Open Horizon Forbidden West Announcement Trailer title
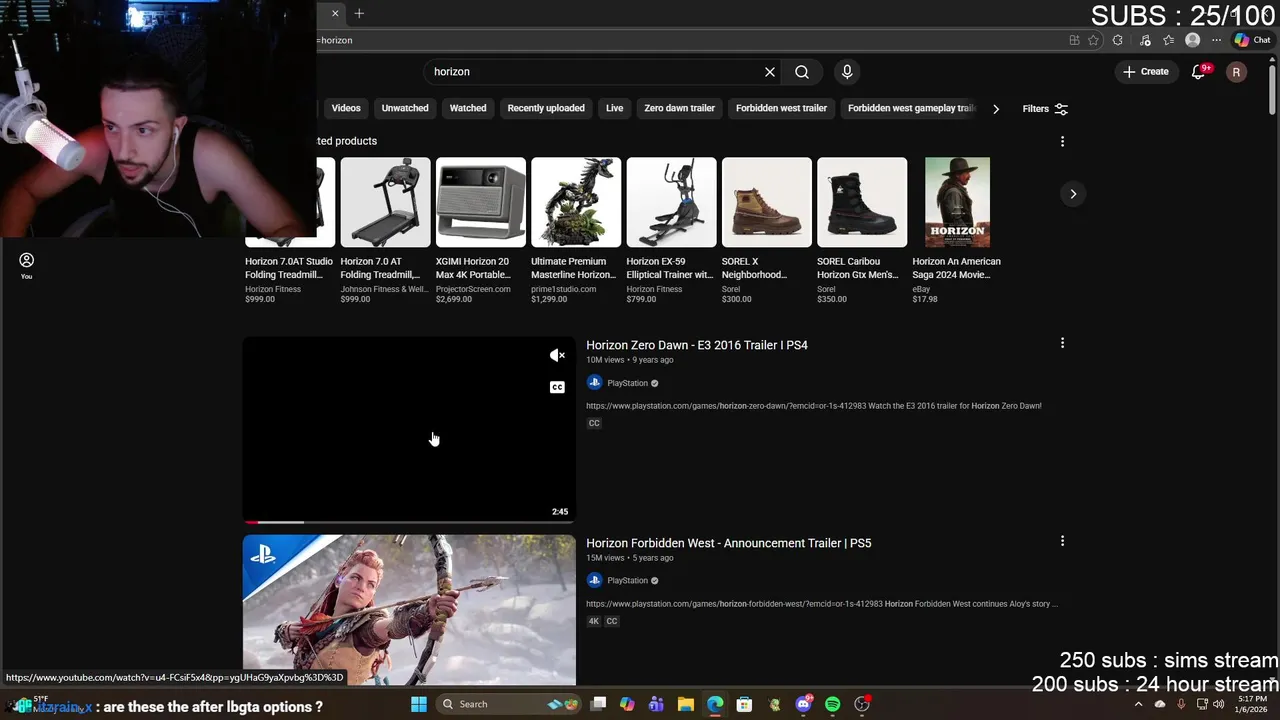Image resolution: width=1280 pixels, height=720 pixels. 729,543
